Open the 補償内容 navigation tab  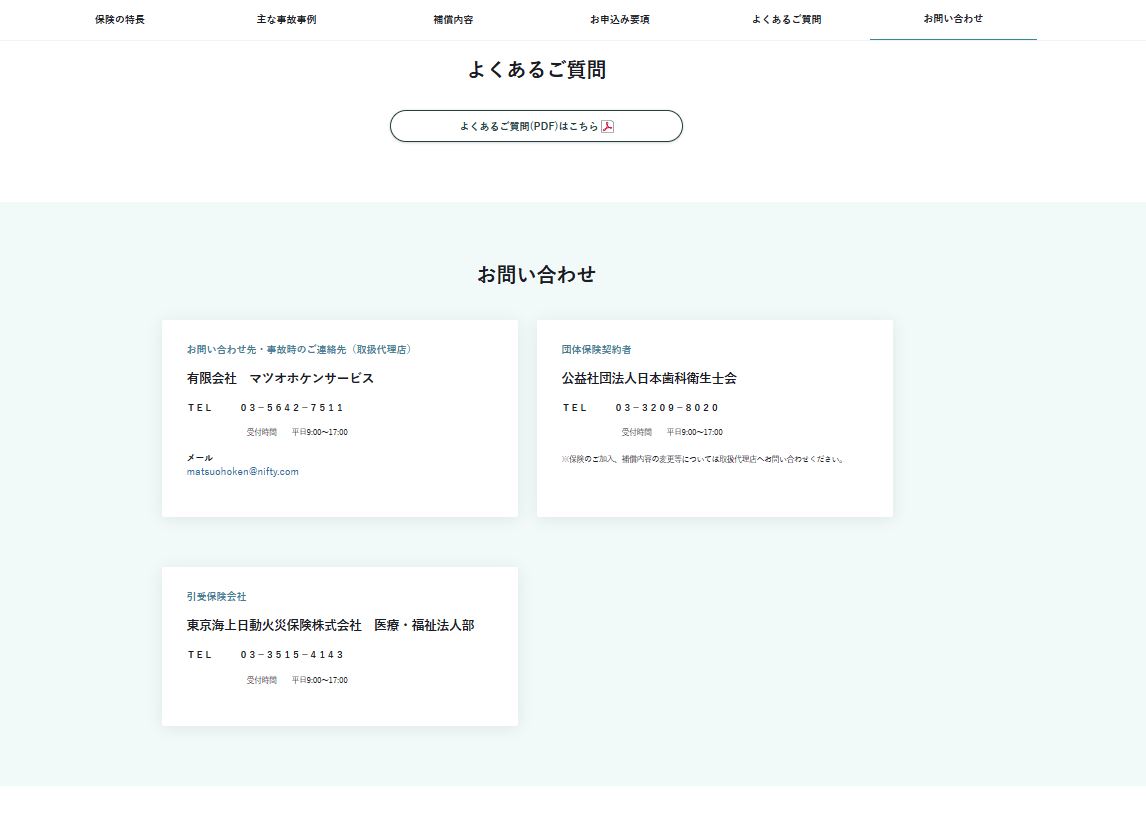[453, 19]
